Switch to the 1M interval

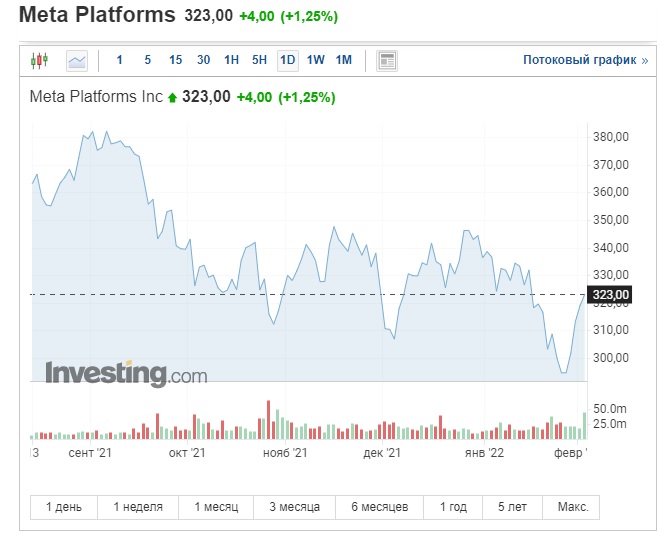point(344,60)
